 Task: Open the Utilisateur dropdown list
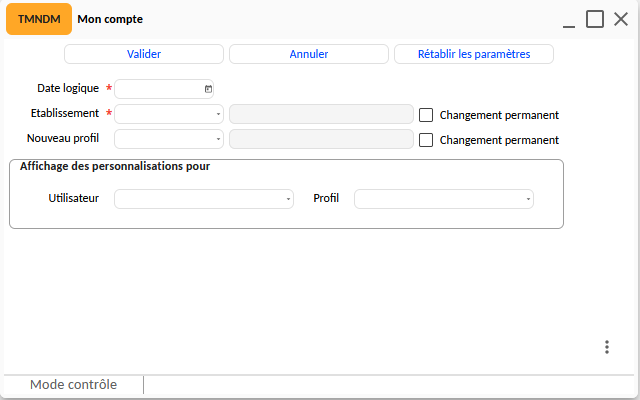[x=288, y=199]
